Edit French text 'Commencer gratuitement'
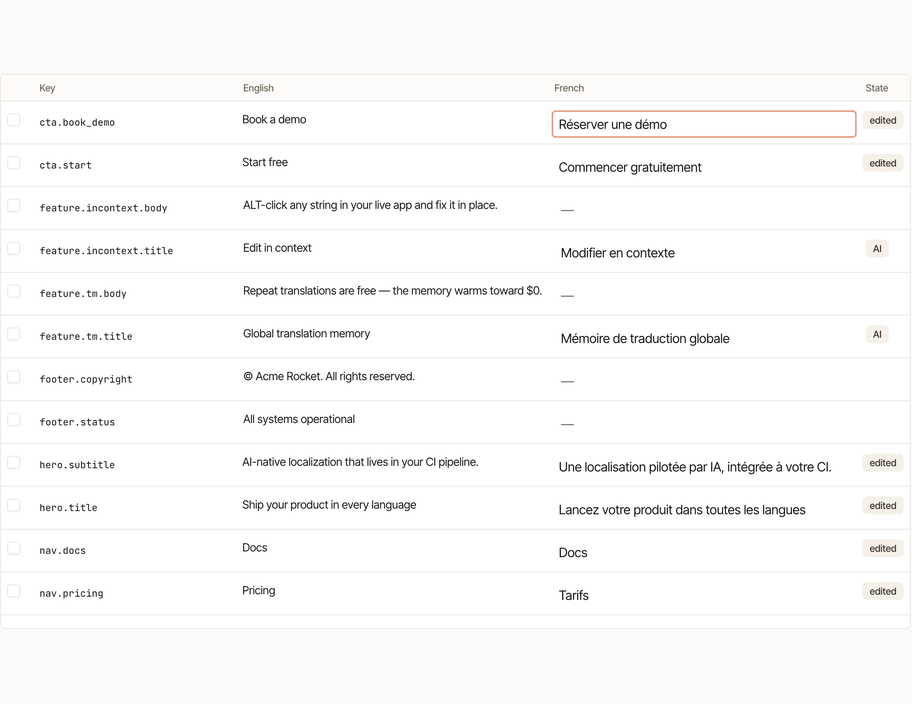912x704 pixels. pos(630,168)
